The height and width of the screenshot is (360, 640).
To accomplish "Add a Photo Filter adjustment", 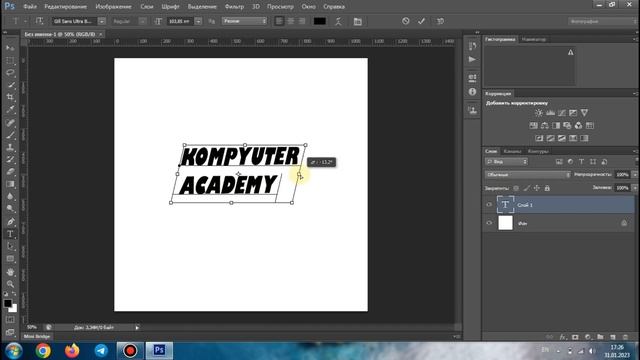I will [x=567, y=125].
